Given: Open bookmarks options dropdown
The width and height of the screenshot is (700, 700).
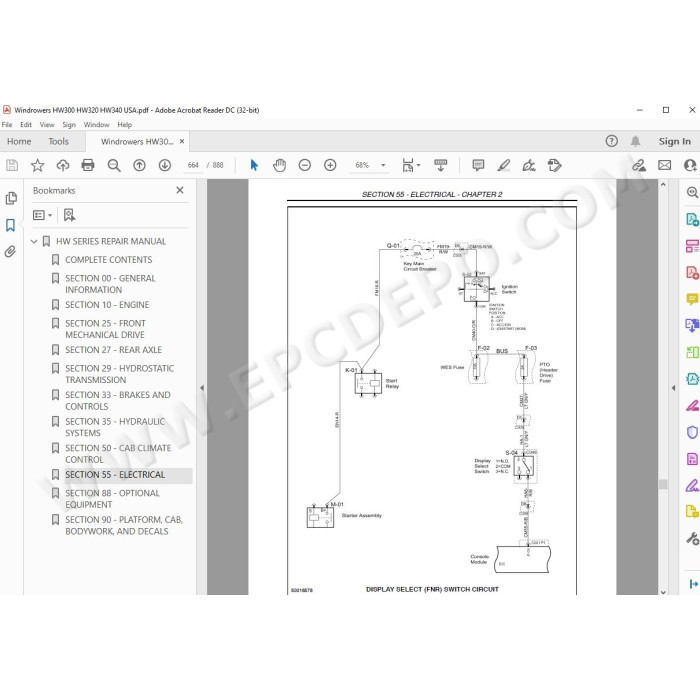Looking at the screenshot, I should [x=42, y=215].
